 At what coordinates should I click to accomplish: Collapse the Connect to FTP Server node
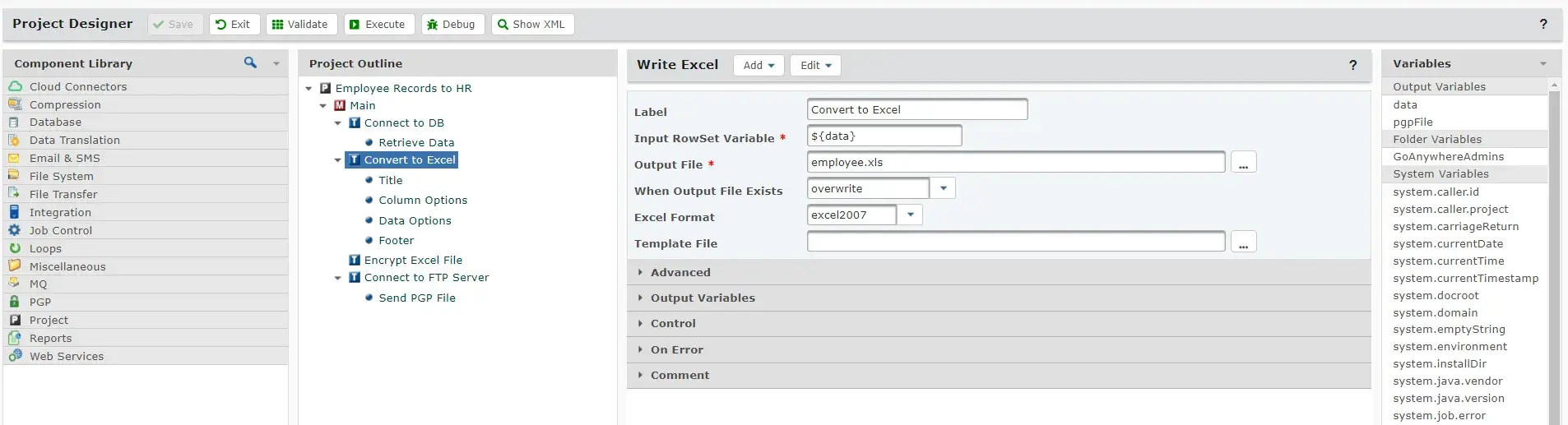[x=337, y=278]
